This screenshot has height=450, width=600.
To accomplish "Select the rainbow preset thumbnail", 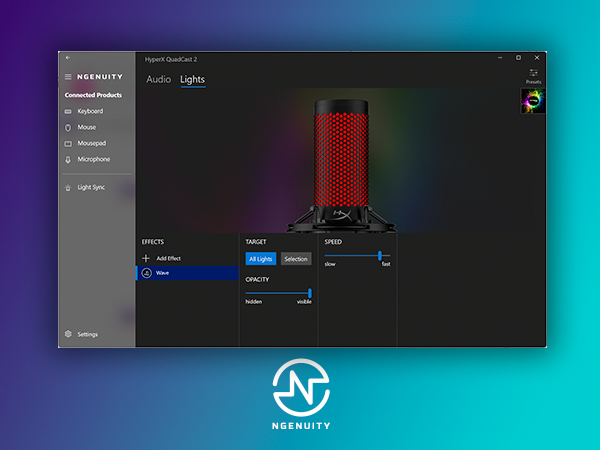I will click(533, 101).
